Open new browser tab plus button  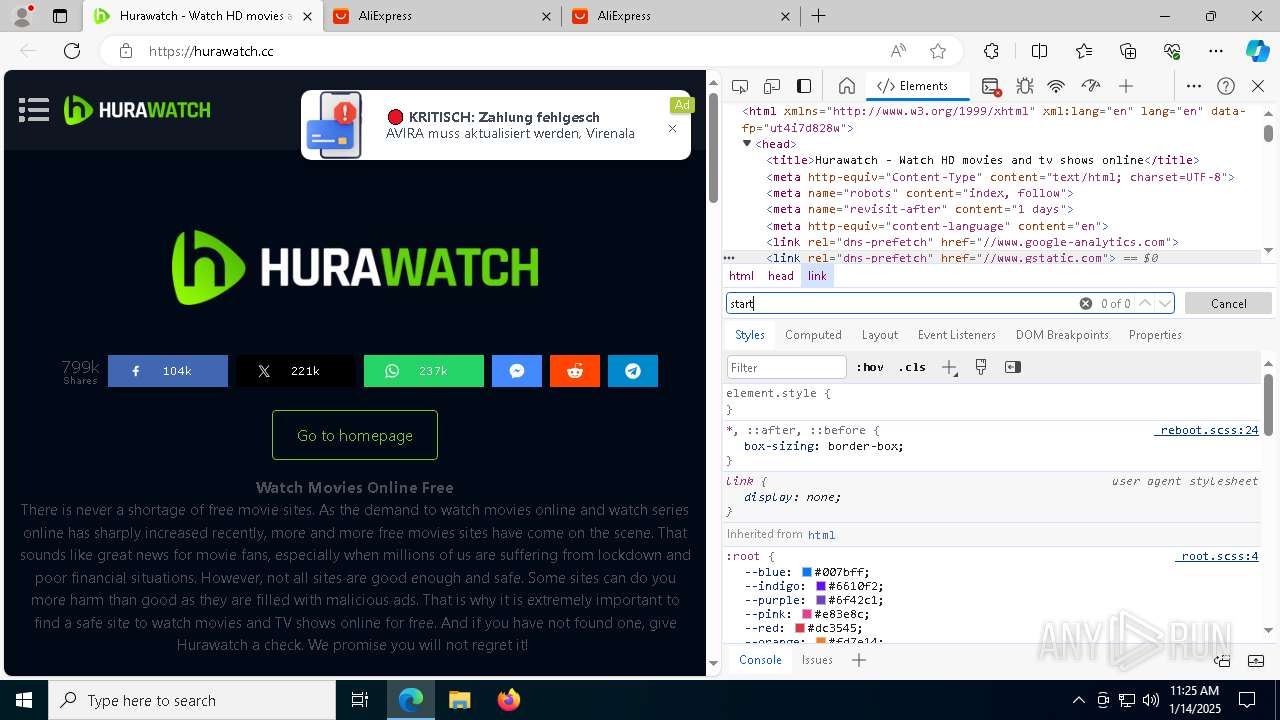pyautogui.click(x=818, y=16)
